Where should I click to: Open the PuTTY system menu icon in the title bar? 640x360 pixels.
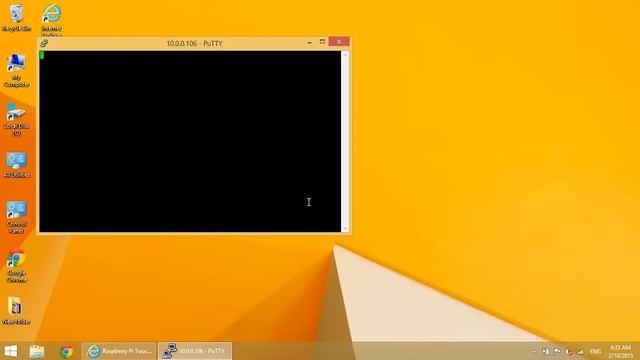click(44, 43)
